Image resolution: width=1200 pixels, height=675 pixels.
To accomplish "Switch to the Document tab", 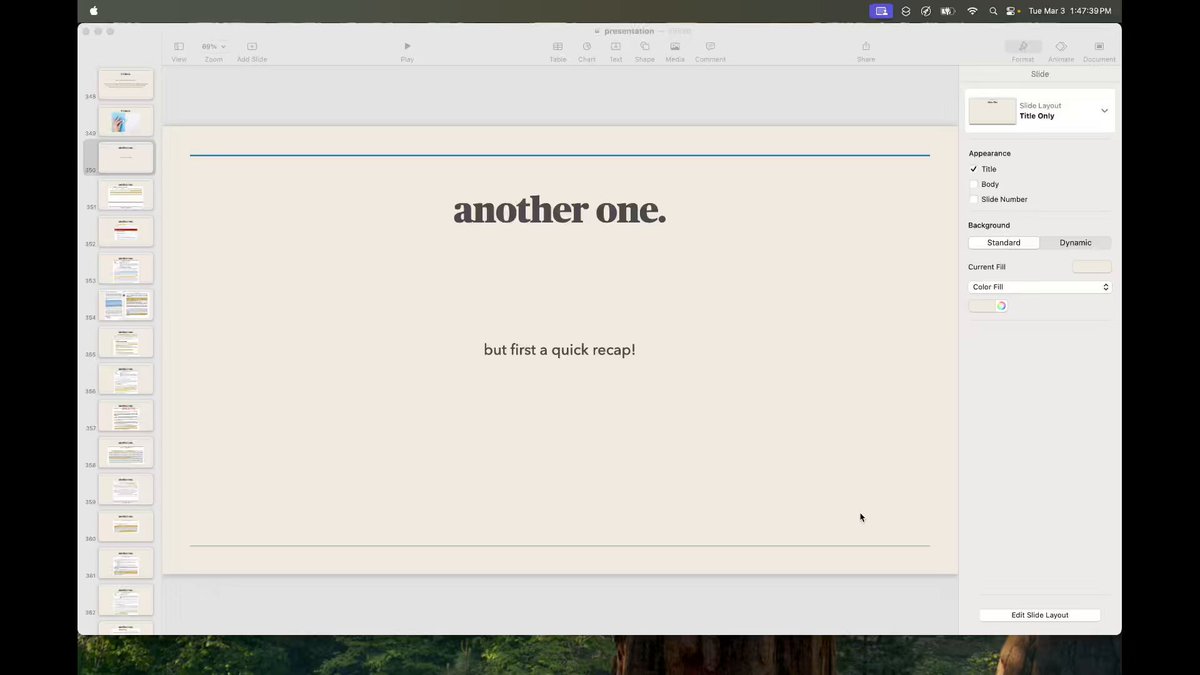I will [x=1099, y=46].
